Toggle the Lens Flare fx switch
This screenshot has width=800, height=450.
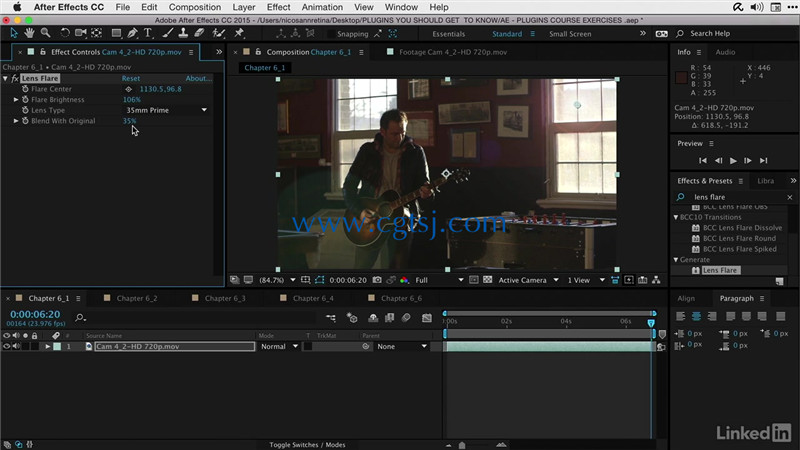coord(15,79)
